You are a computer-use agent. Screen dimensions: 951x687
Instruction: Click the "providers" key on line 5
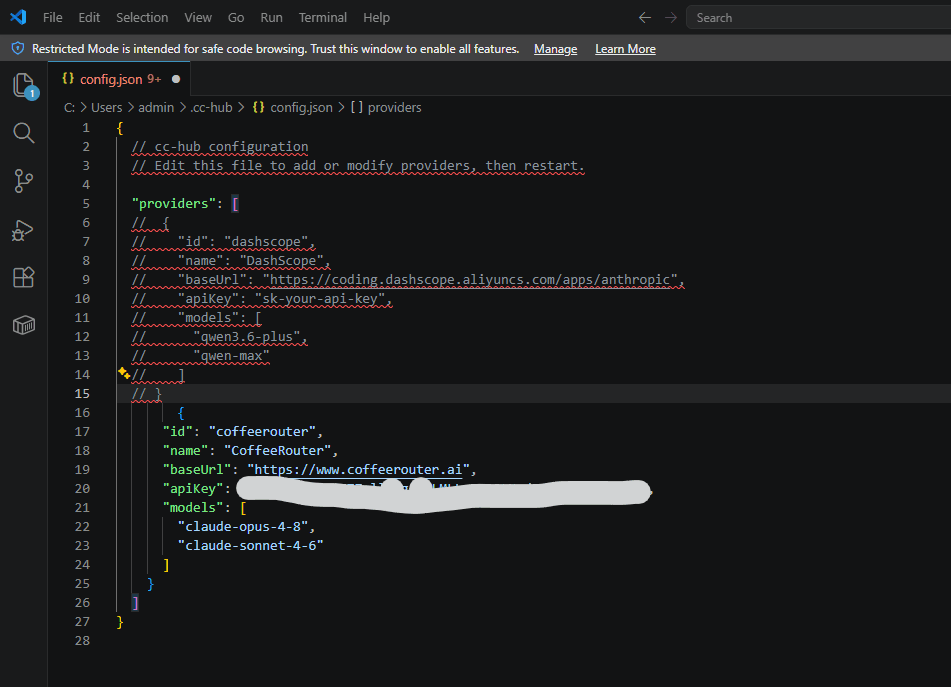pyautogui.click(x=173, y=204)
